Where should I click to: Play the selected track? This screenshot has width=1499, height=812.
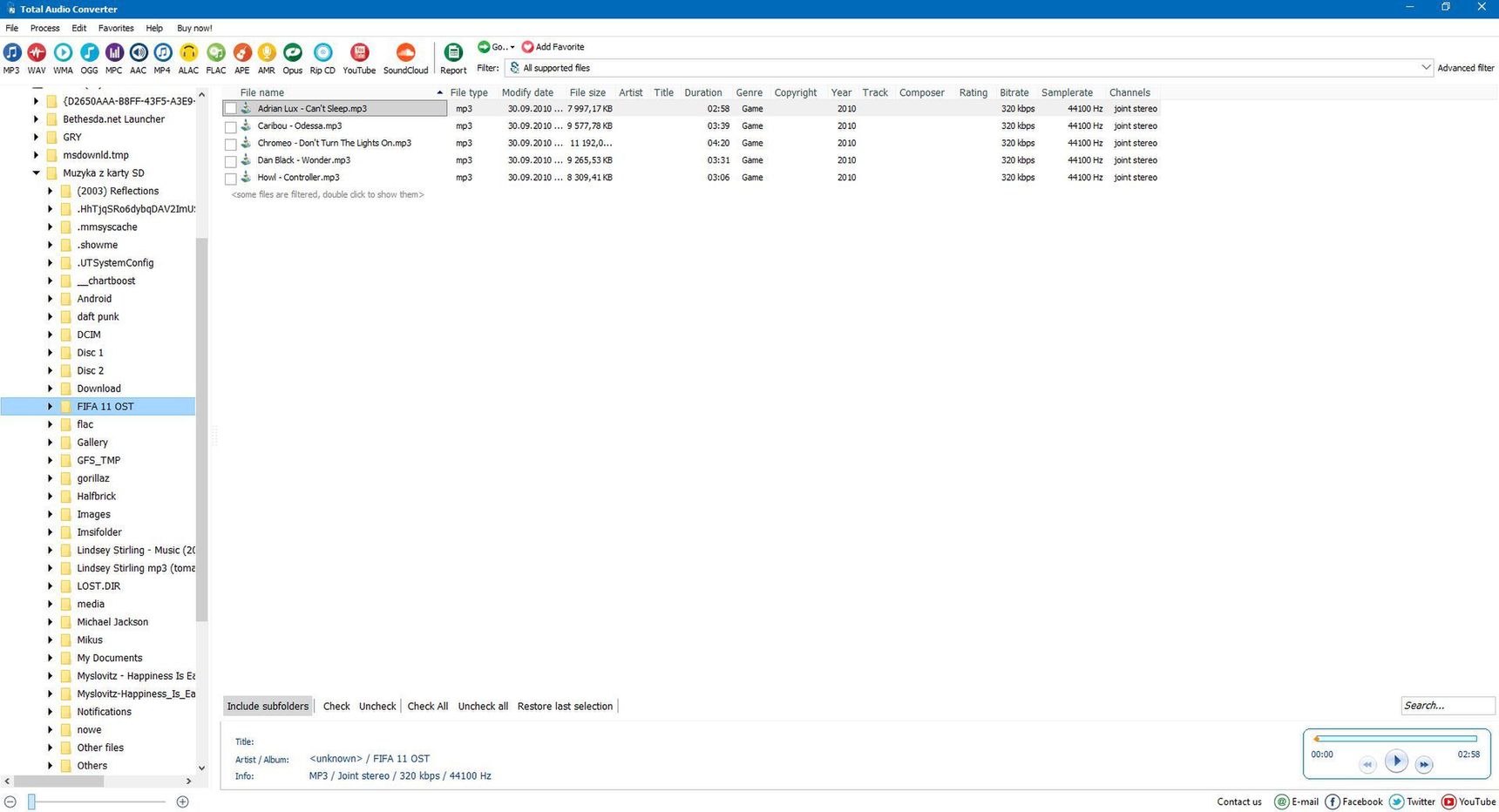pos(1396,761)
